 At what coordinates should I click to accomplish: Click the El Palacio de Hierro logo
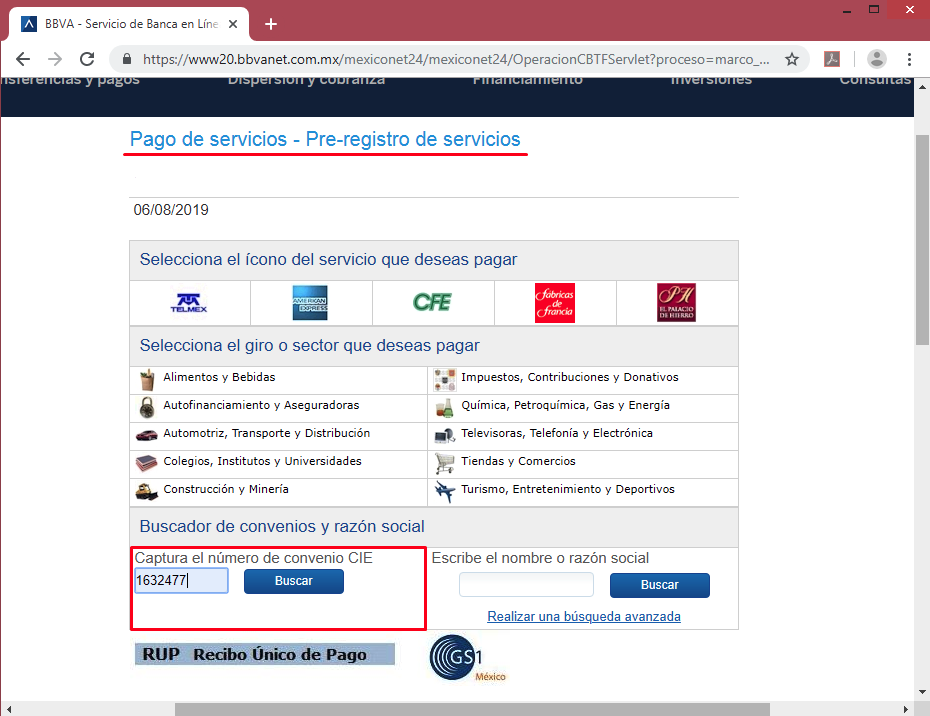point(676,303)
